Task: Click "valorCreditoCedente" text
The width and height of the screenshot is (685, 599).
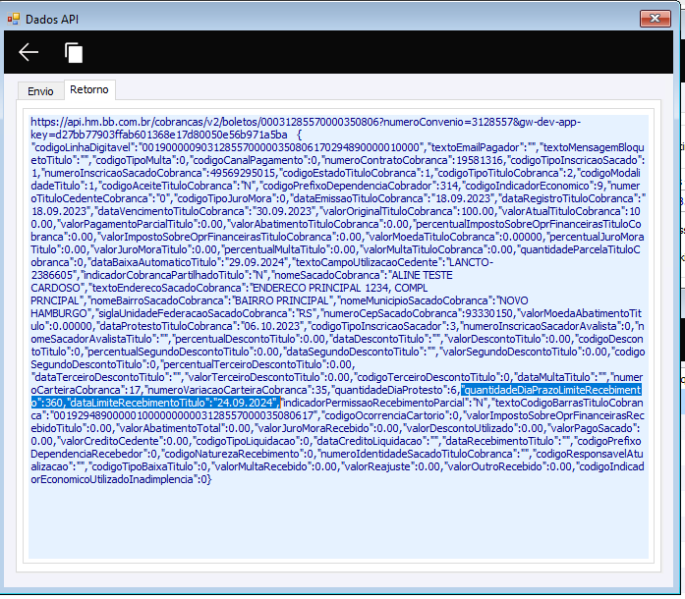Action: (x=108, y=441)
